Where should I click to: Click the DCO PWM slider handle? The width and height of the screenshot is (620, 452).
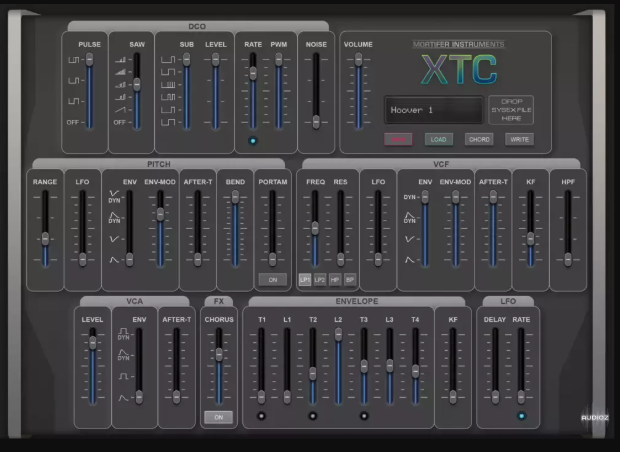278,59
